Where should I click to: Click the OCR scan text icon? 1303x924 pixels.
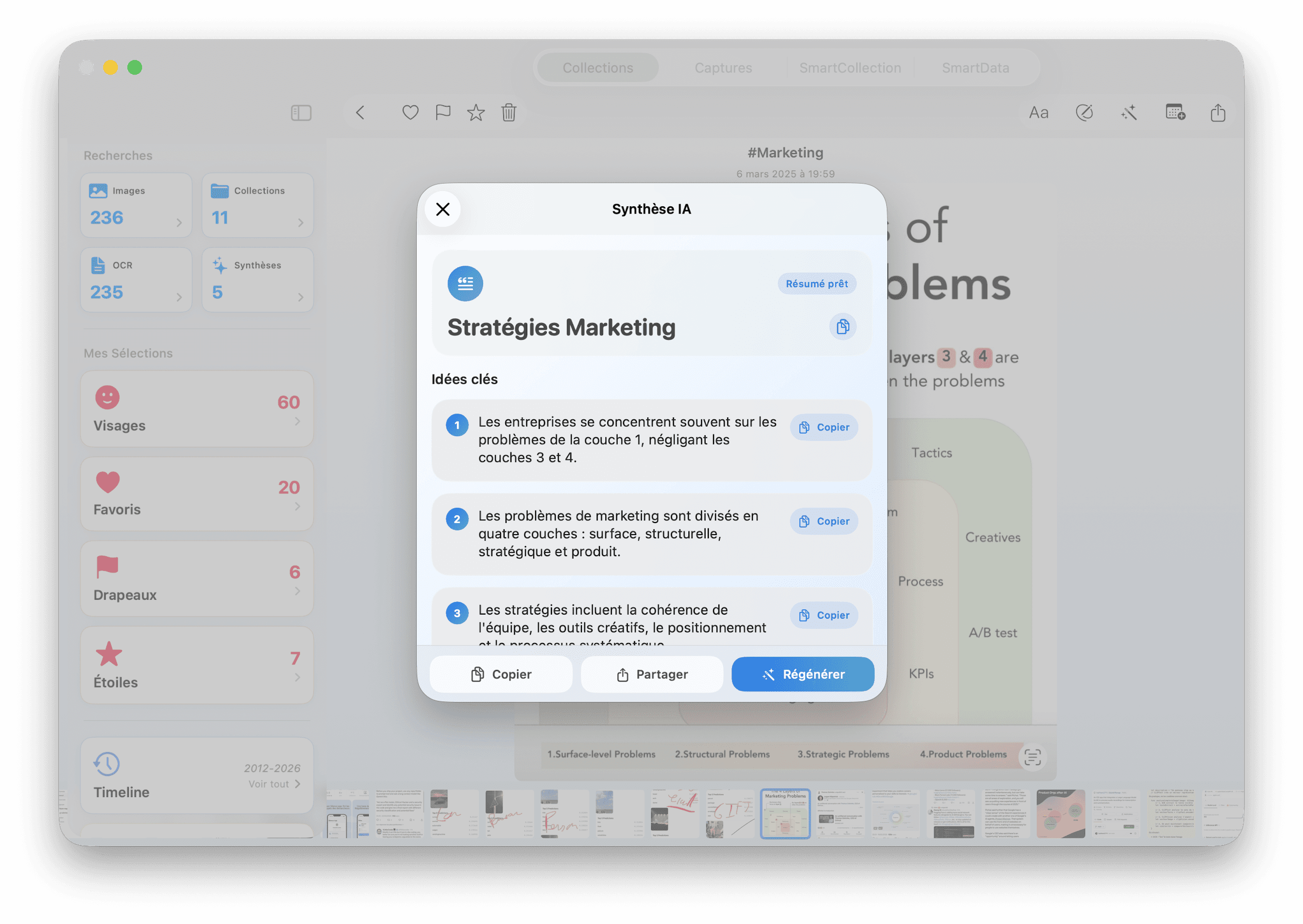coord(1032,757)
